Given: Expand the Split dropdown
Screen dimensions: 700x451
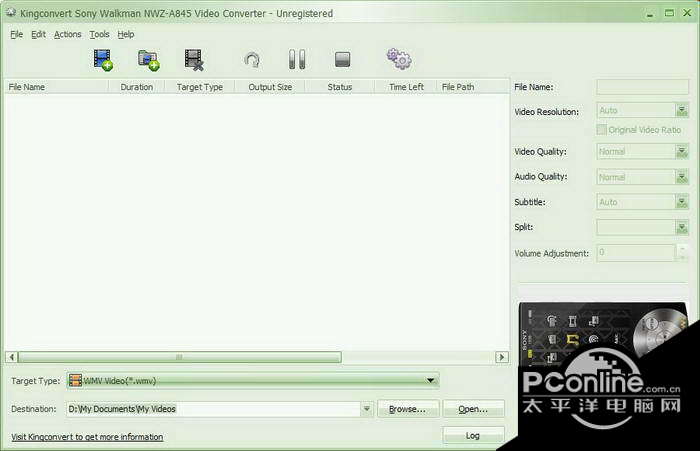Looking at the screenshot, I should pyautogui.click(x=682, y=228).
